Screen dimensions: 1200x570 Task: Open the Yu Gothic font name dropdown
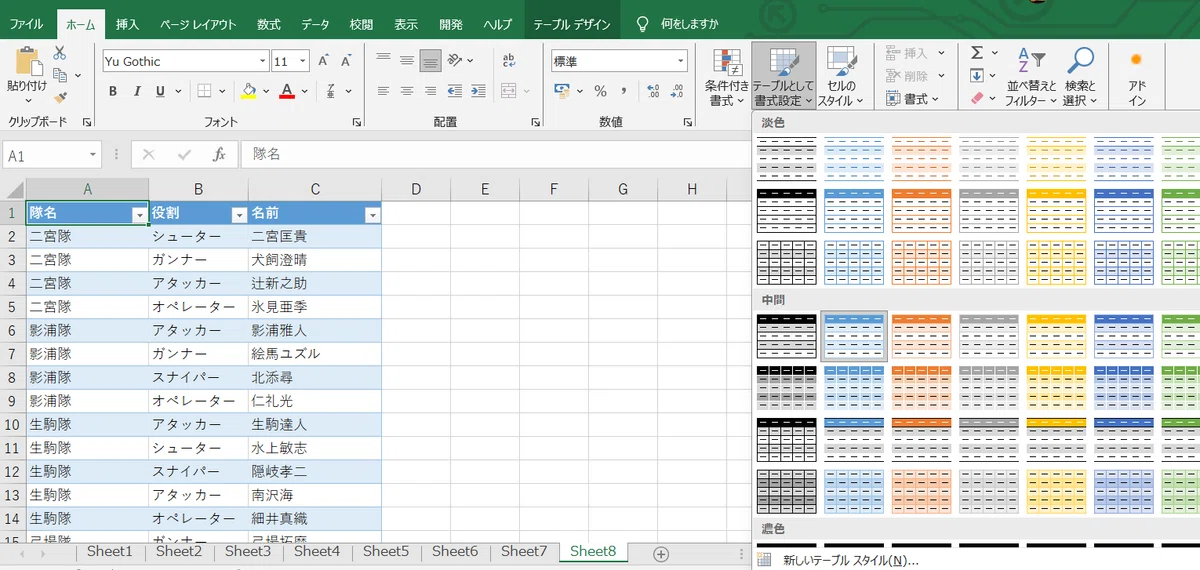[x=262, y=61]
